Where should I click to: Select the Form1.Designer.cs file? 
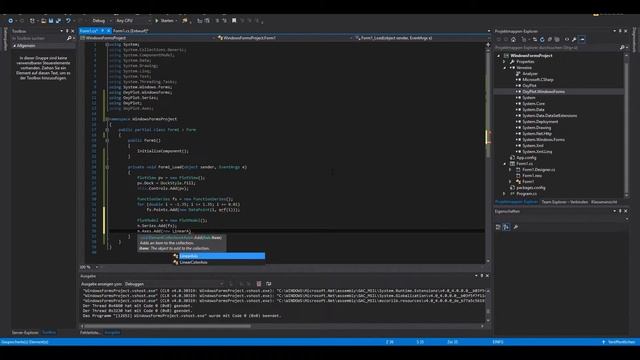538,170
